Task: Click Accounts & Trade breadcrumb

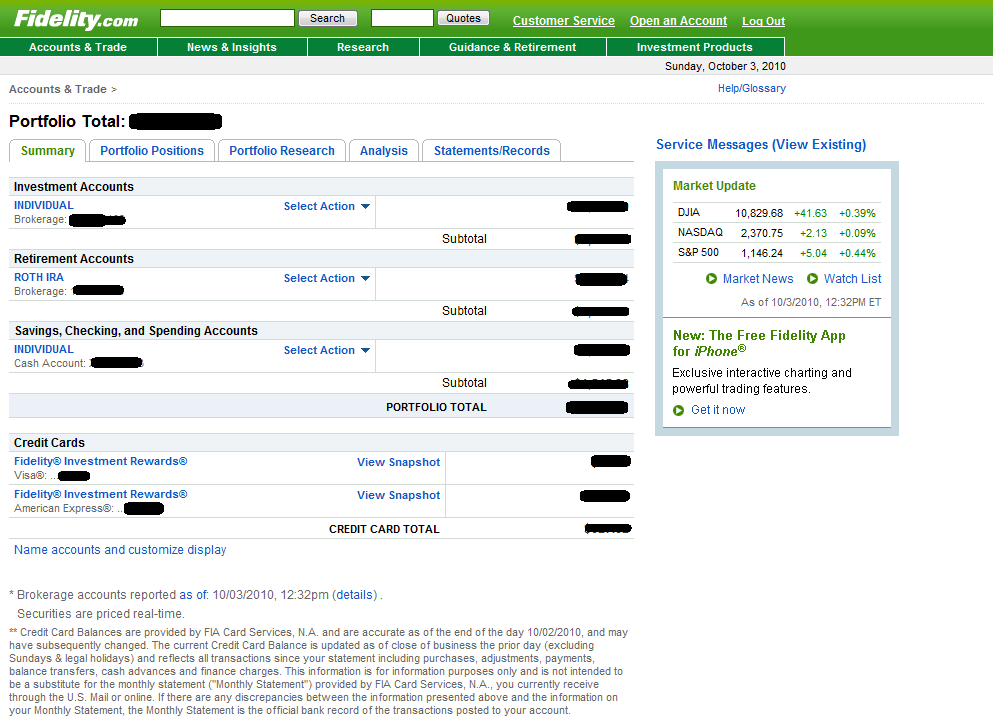Action: (58, 89)
